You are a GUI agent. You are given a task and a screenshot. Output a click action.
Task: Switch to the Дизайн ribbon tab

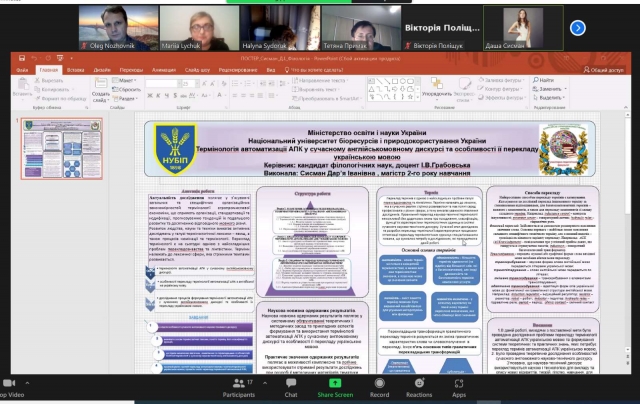(x=103, y=71)
